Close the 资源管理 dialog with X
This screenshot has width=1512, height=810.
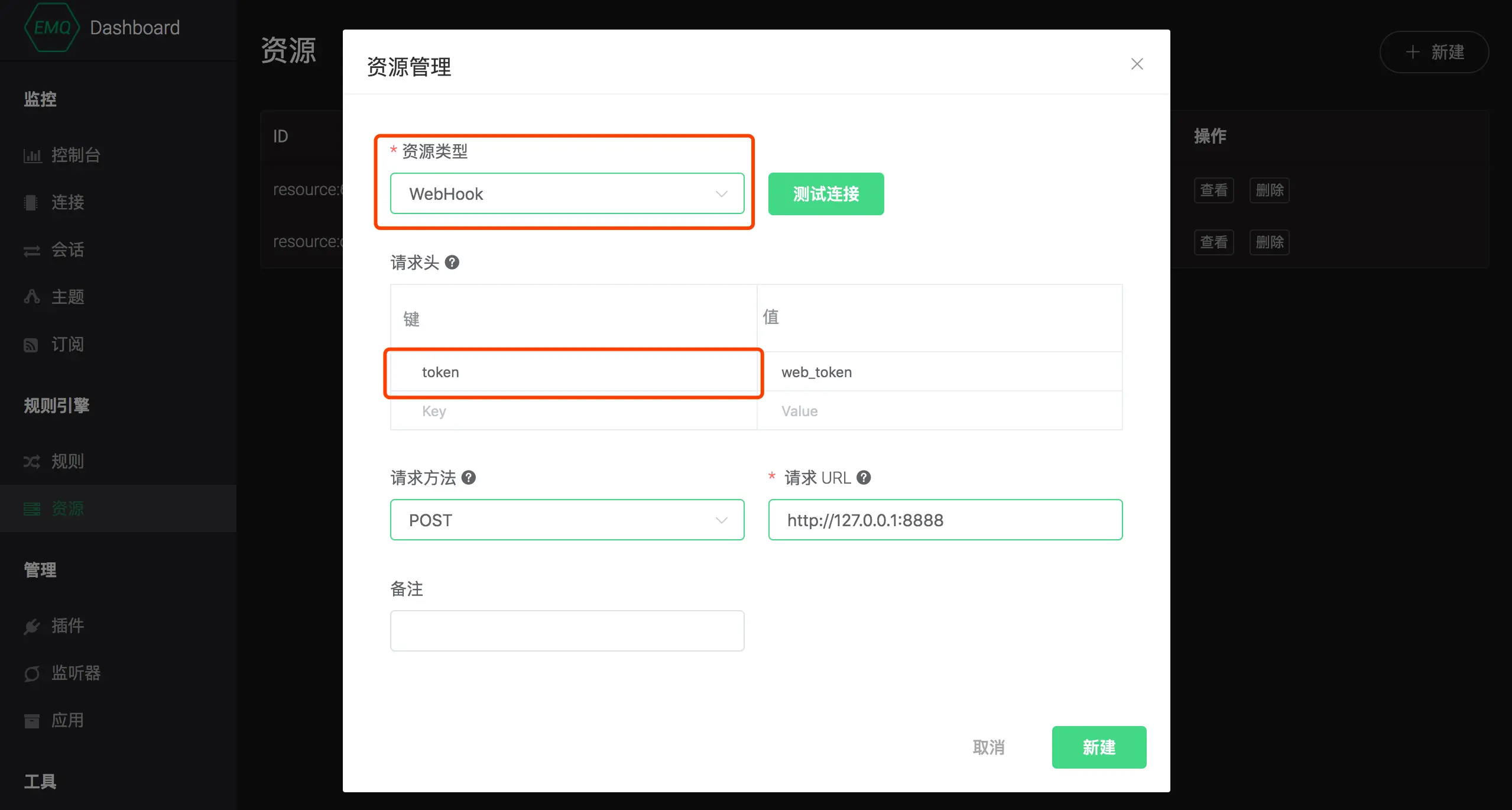pyautogui.click(x=1137, y=64)
